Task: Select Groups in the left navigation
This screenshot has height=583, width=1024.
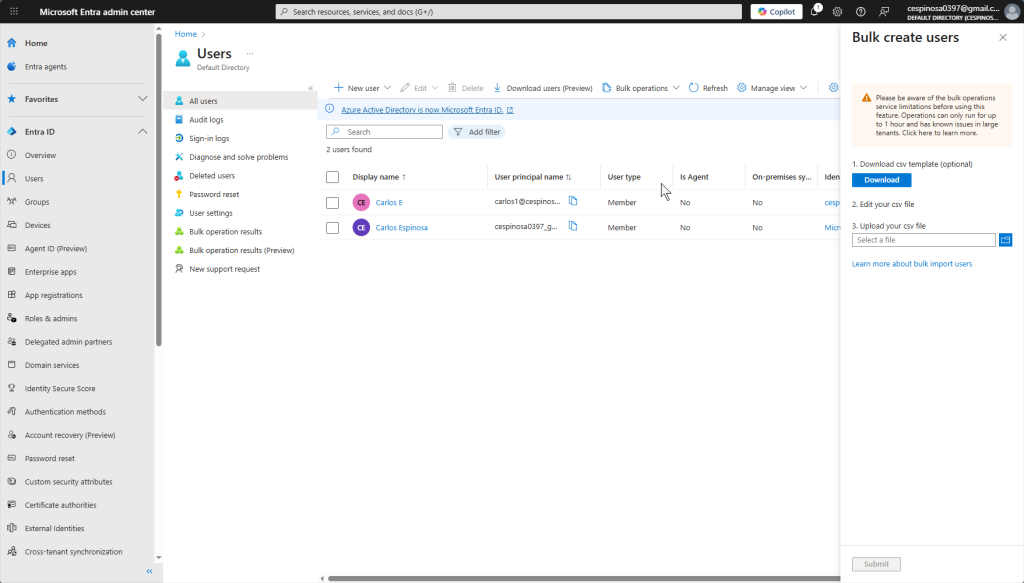Action: click(37, 202)
